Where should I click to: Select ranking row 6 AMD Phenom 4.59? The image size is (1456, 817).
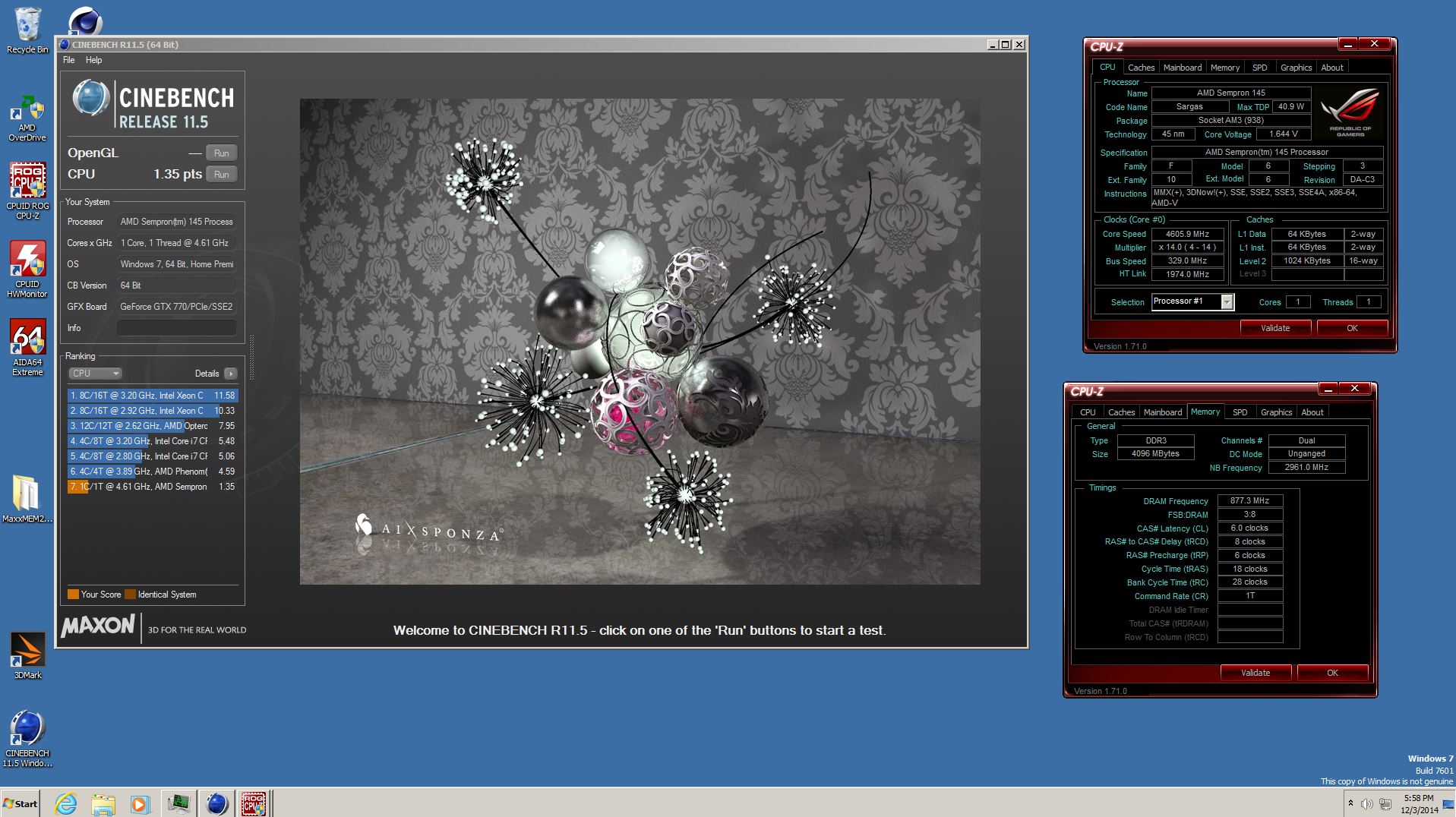[x=153, y=472]
